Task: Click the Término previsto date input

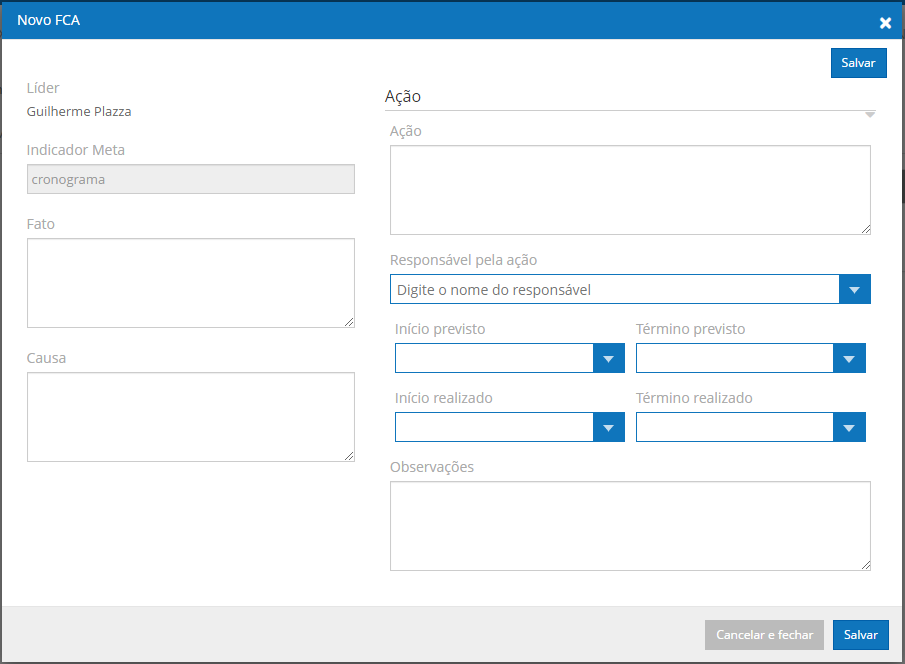Action: [735, 358]
